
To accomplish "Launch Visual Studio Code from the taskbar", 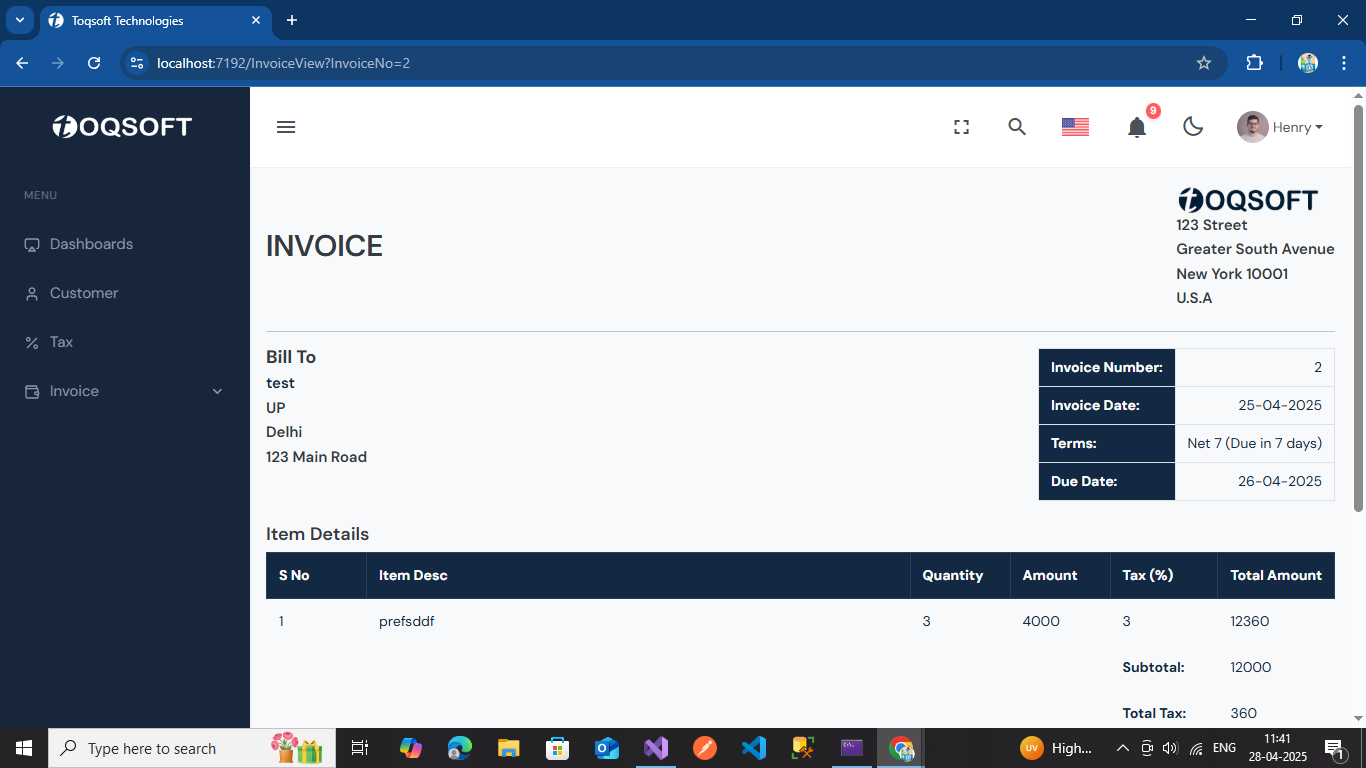I will 754,748.
